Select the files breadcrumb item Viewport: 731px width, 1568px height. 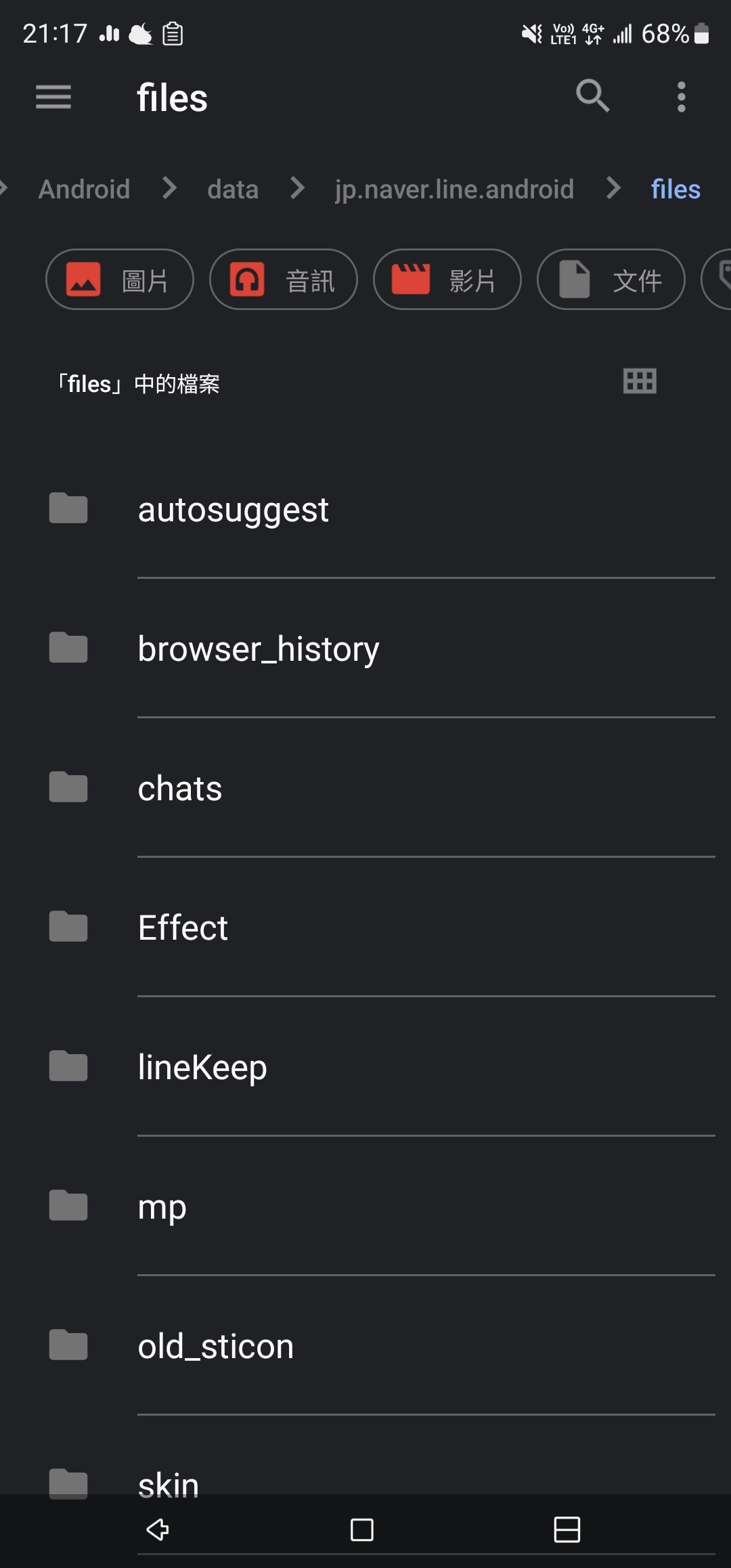675,189
